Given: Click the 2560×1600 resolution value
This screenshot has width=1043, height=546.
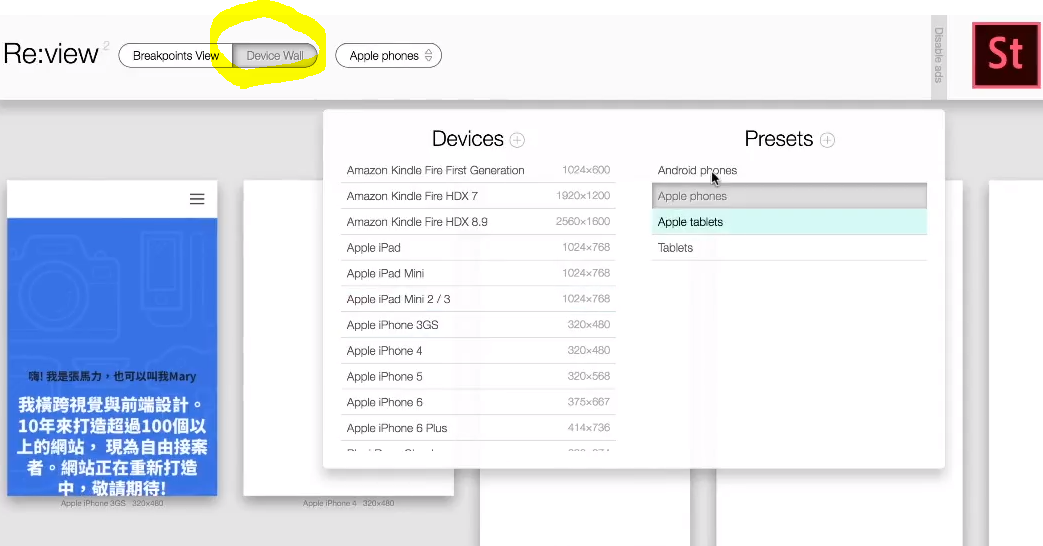Looking at the screenshot, I should [583, 221].
